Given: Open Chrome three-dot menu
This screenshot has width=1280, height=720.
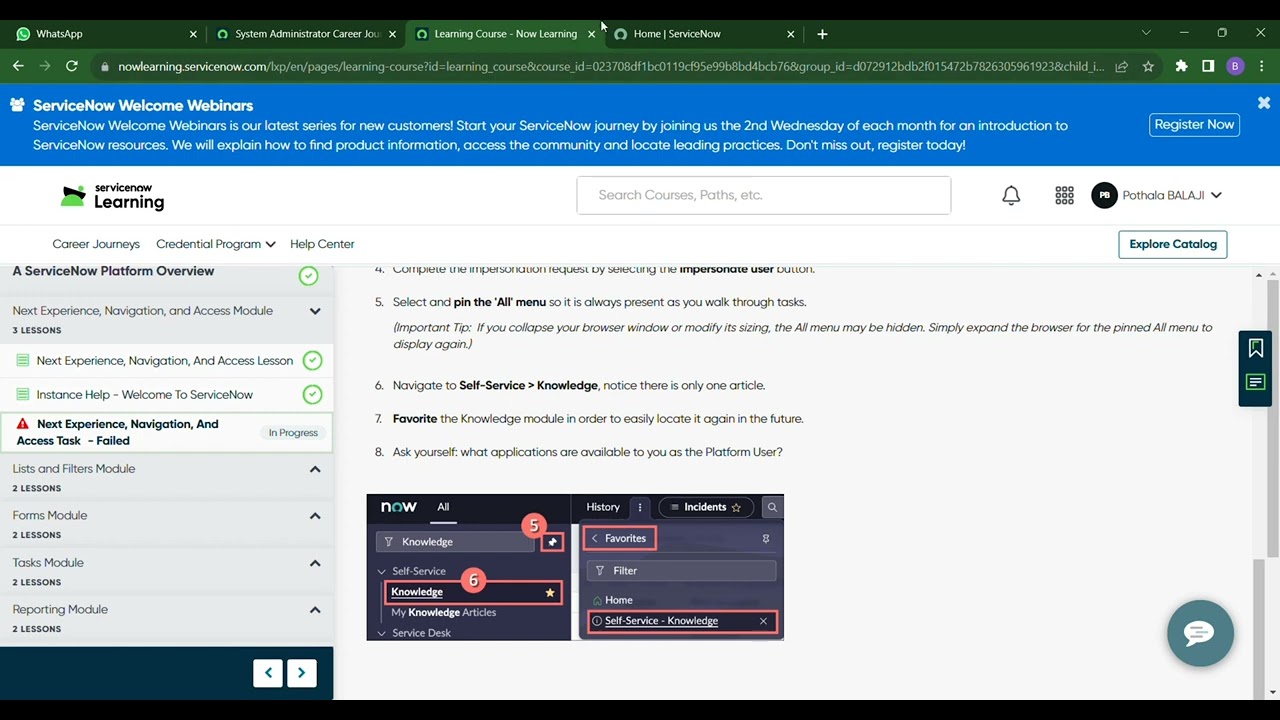Looking at the screenshot, I should coord(1262,66).
